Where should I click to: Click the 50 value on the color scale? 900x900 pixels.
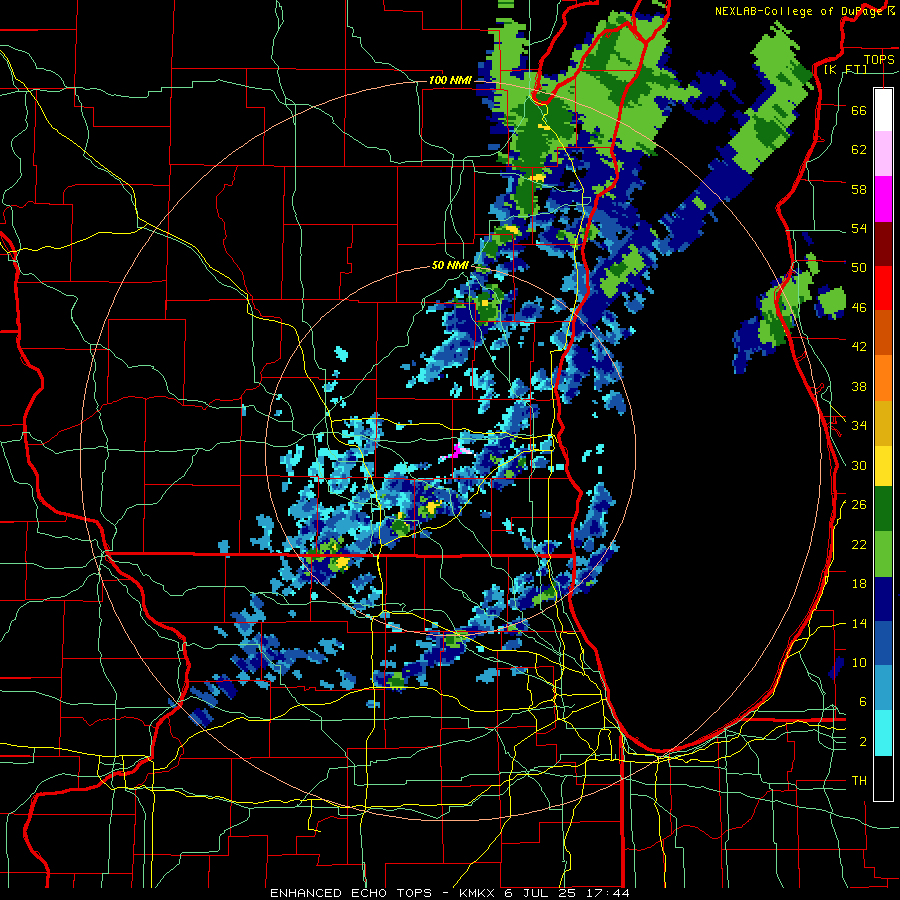coord(859,268)
